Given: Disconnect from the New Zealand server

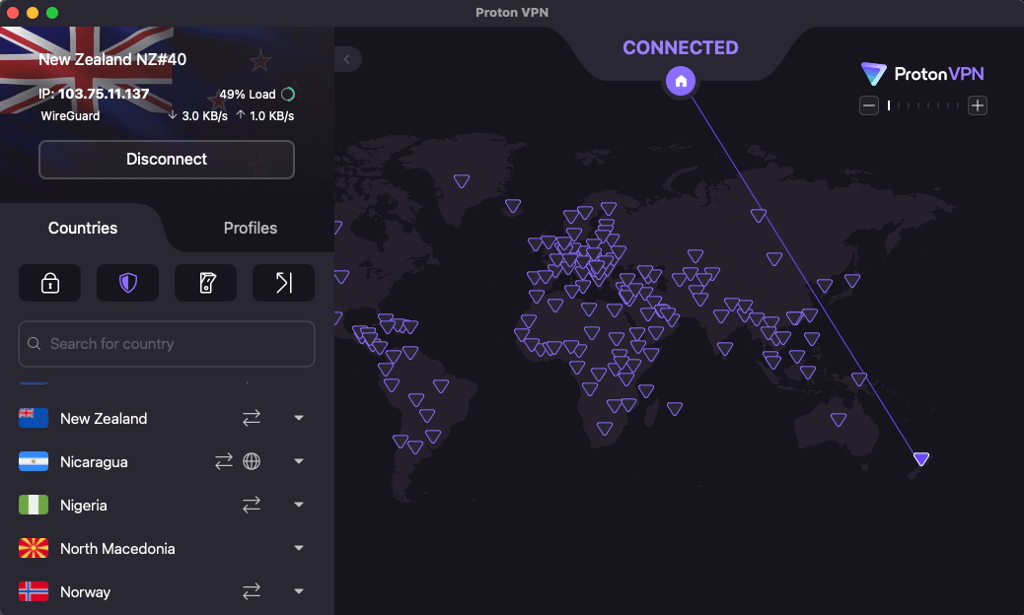Looking at the screenshot, I should 167,159.
